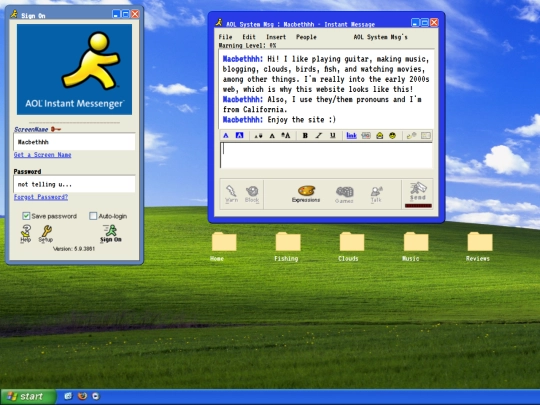Screen dimensions: 540x405
Task: Click the decrease font size icon
Action: click(258, 136)
